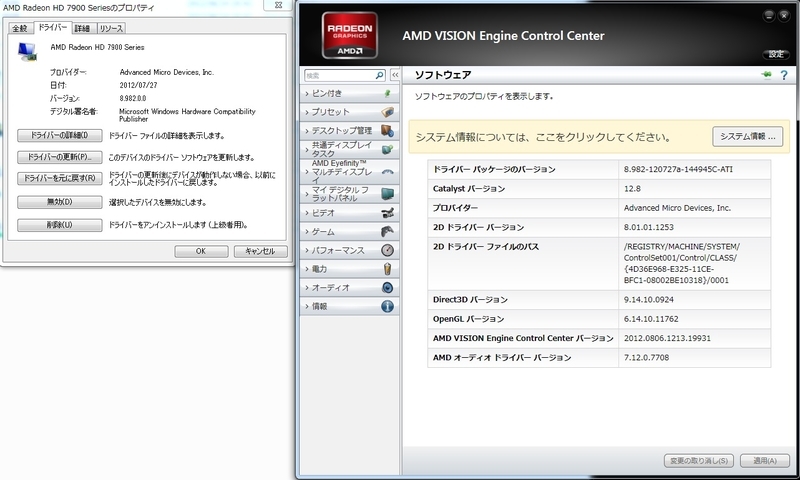The height and width of the screenshot is (480, 800).
Task: Open help with the question mark icon
Action: tap(784, 75)
